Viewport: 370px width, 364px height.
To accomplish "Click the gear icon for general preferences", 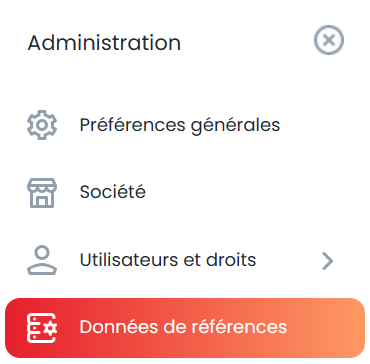I will [42, 125].
